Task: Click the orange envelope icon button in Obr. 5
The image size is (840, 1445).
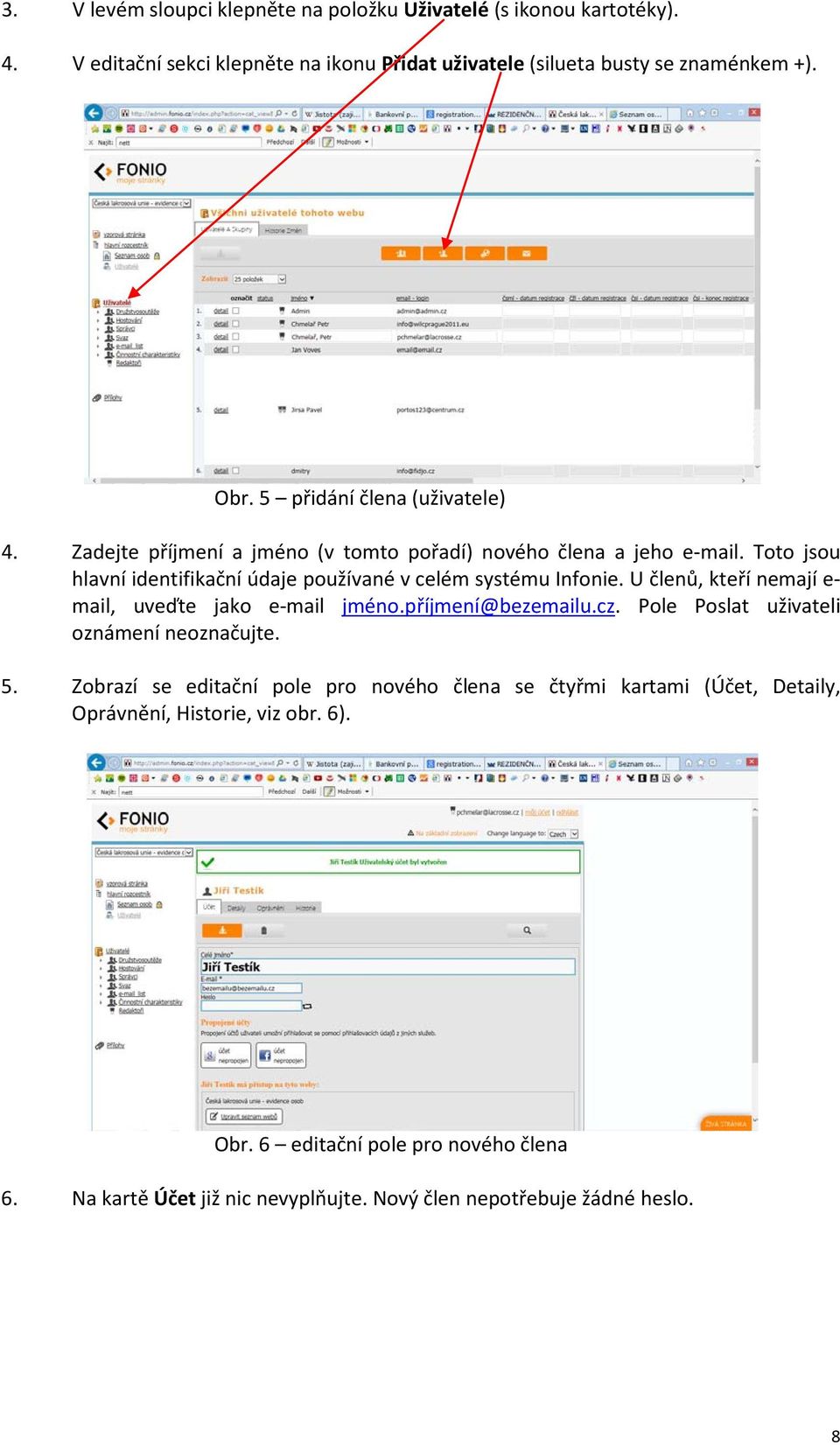Action: click(x=527, y=254)
